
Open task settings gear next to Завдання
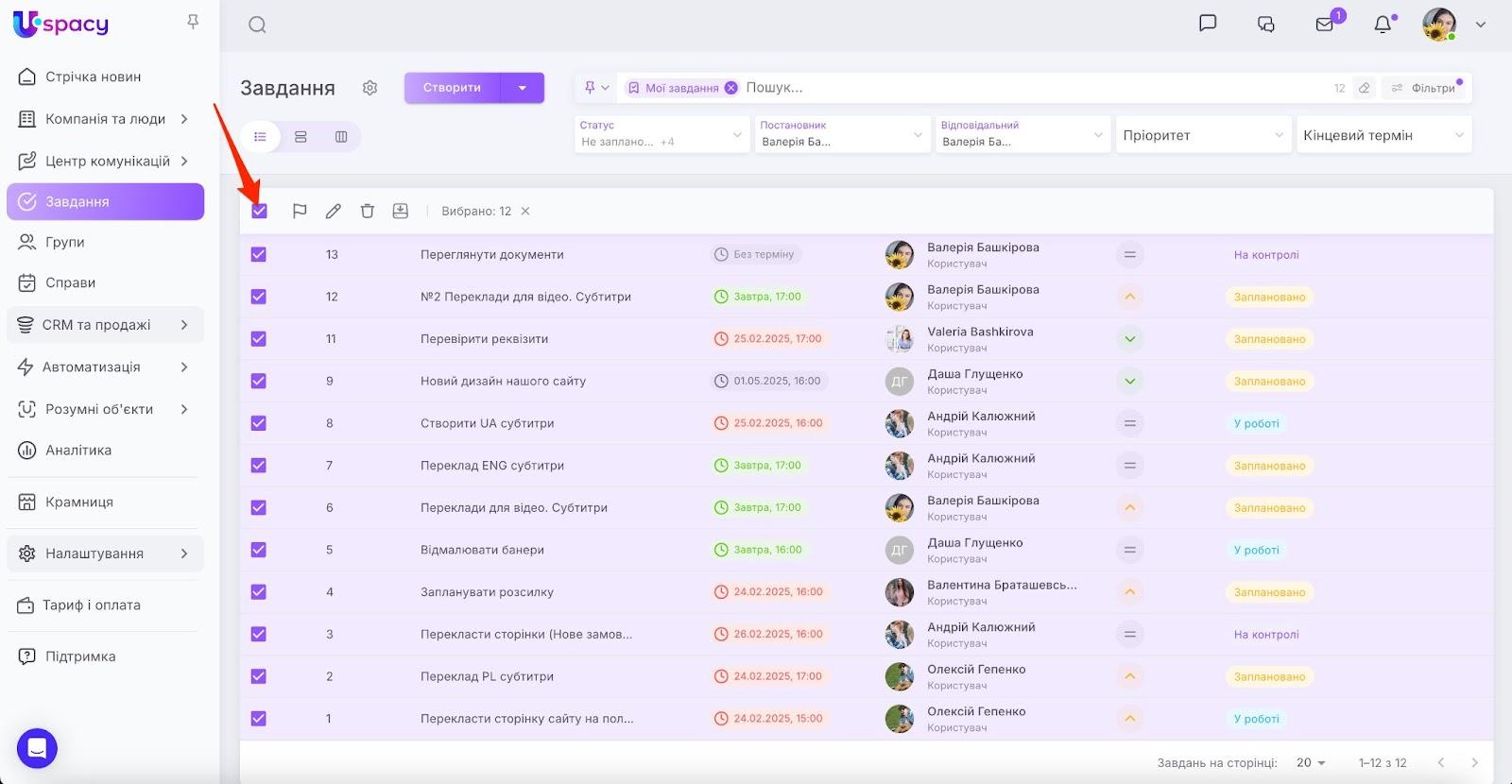[369, 88]
